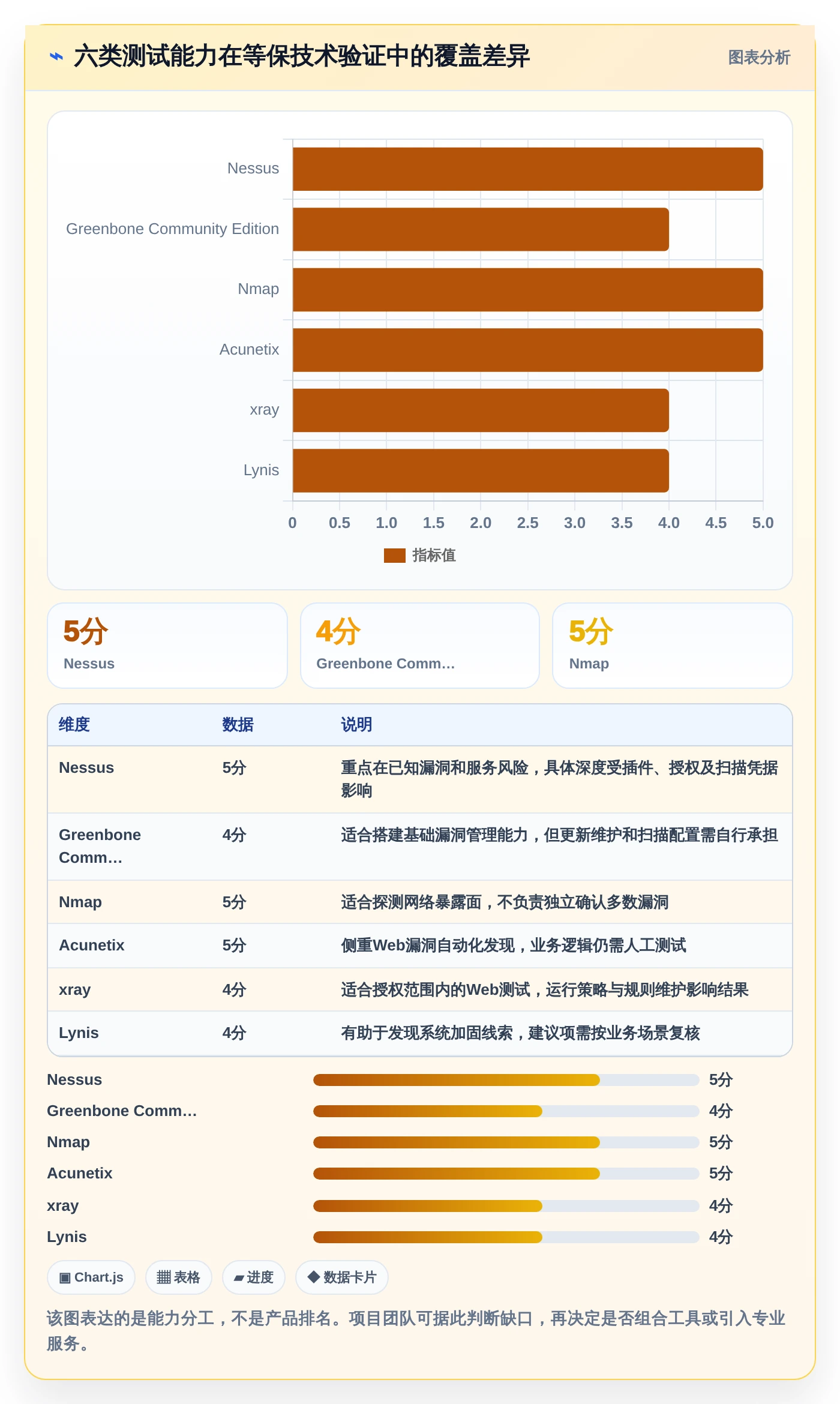Click the Acunetix progress bar

pos(506,1174)
